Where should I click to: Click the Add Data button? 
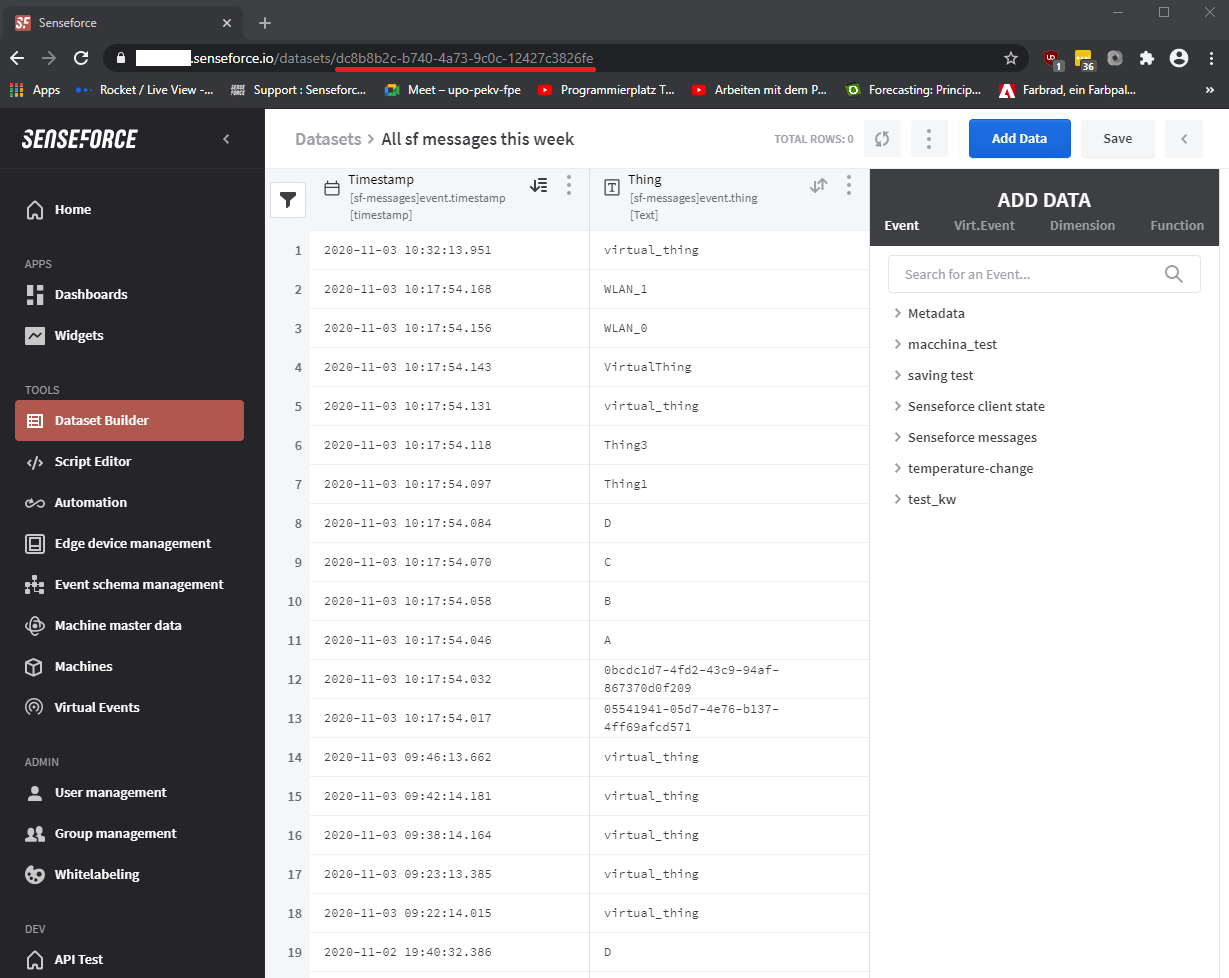1019,139
